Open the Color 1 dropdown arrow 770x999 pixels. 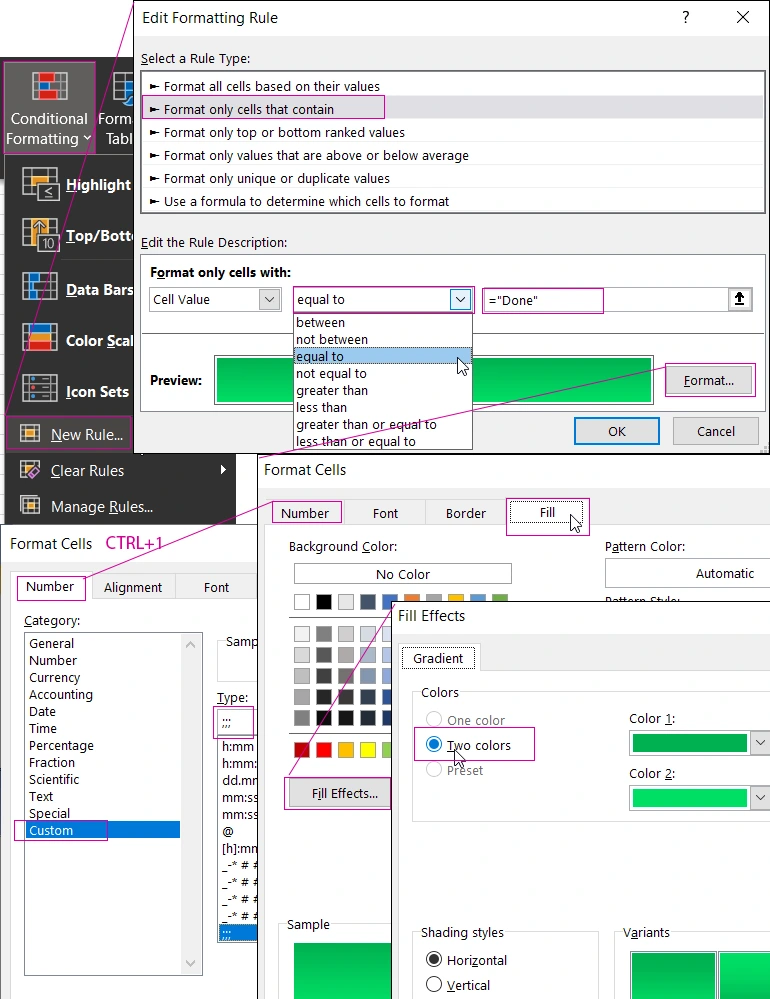(760, 743)
